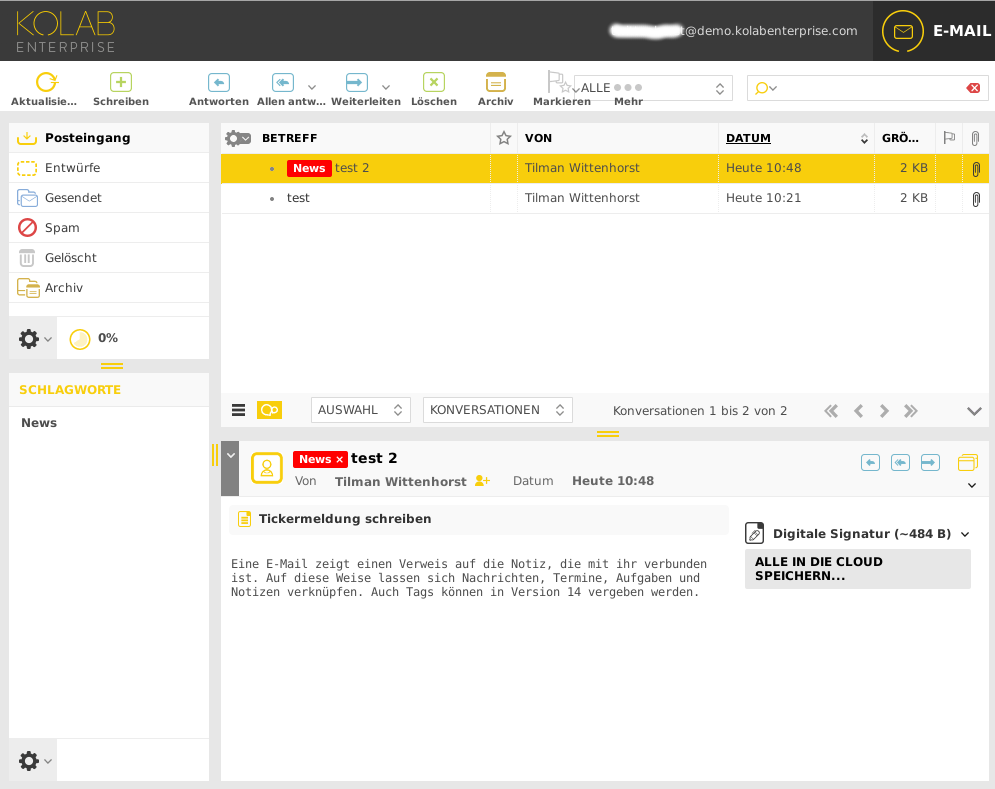
Task: Select the Spam folder
Action: click(x=62, y=228)
